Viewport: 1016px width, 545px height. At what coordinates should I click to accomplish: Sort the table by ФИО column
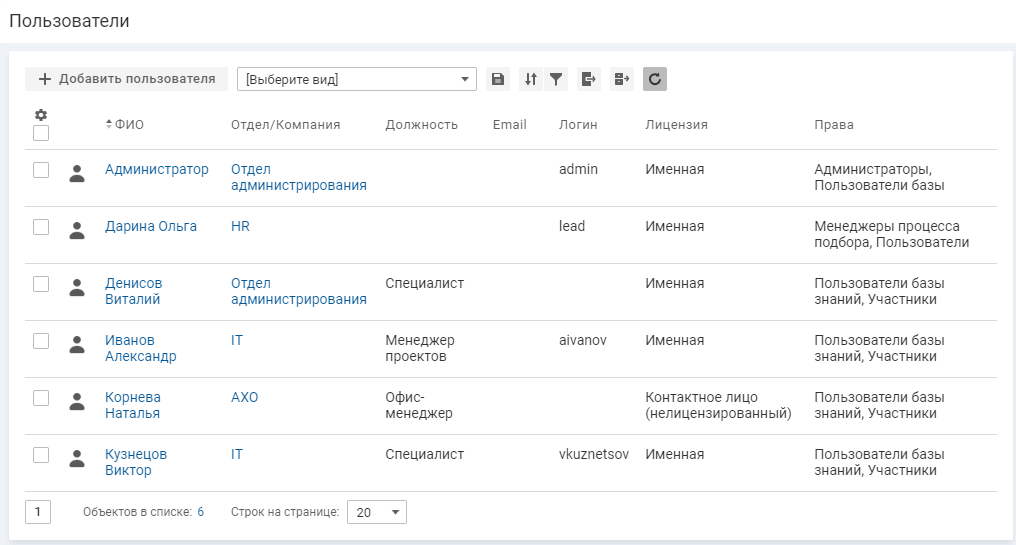click(128, 125)
